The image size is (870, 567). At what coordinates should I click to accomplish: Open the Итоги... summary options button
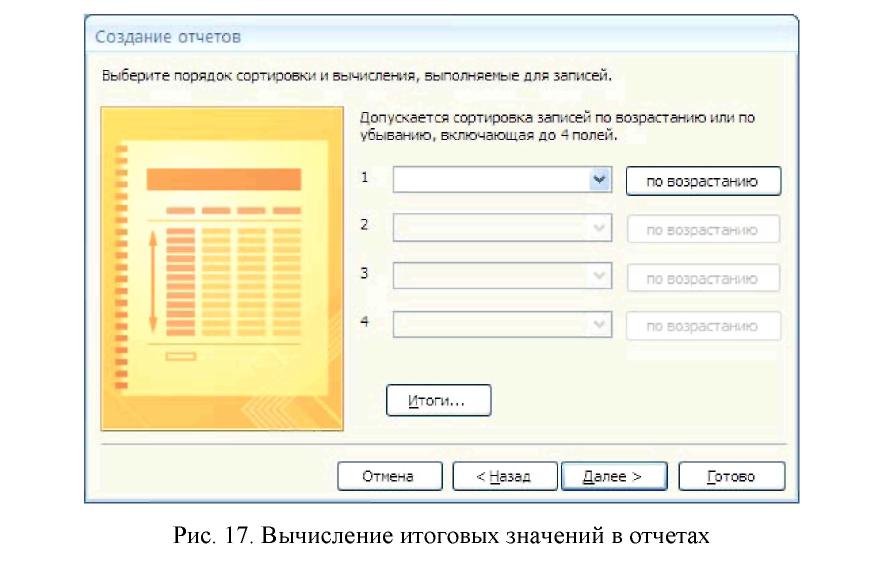pos(438,401)
